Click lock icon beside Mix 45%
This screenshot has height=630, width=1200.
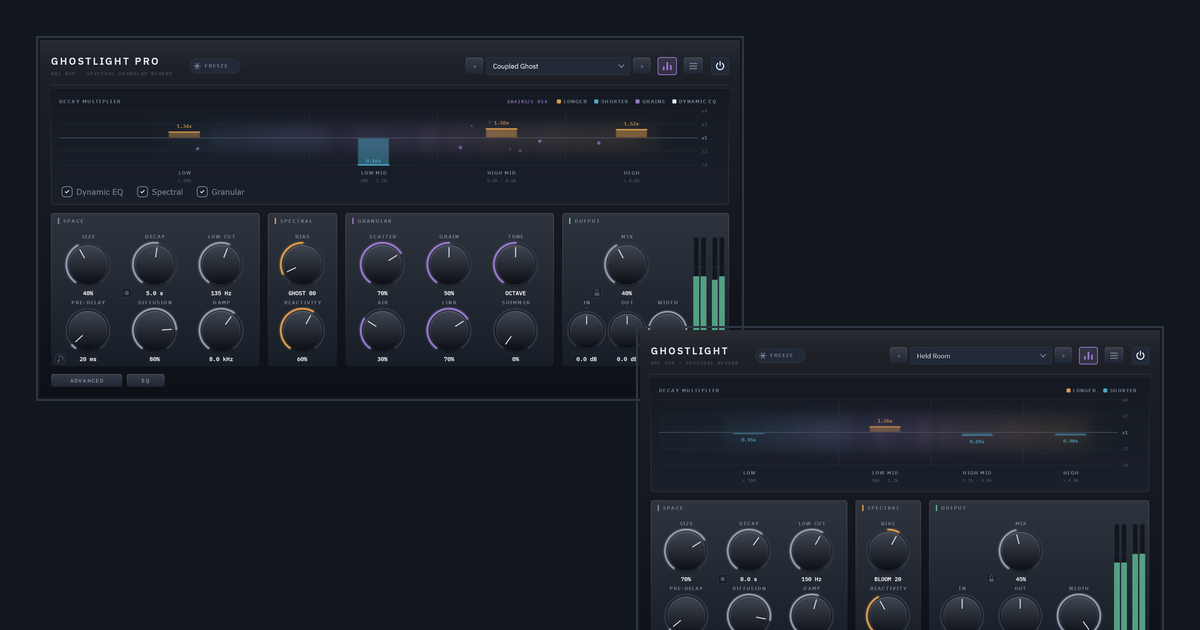991,578
